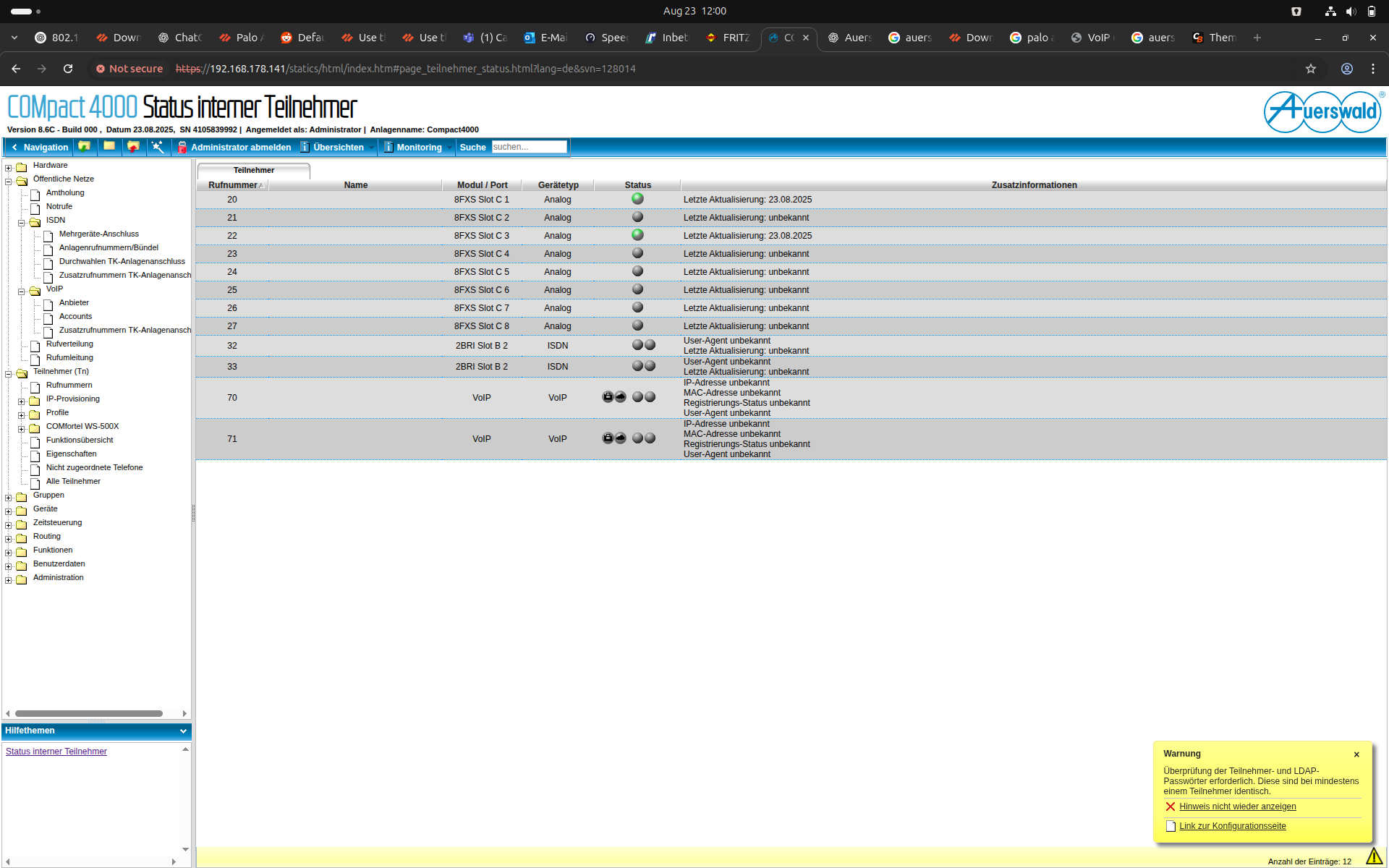This screenshot has width=1389, height=868.
Task: Click the warning triangle icon in status bar
Action: tap(1373, 856)
